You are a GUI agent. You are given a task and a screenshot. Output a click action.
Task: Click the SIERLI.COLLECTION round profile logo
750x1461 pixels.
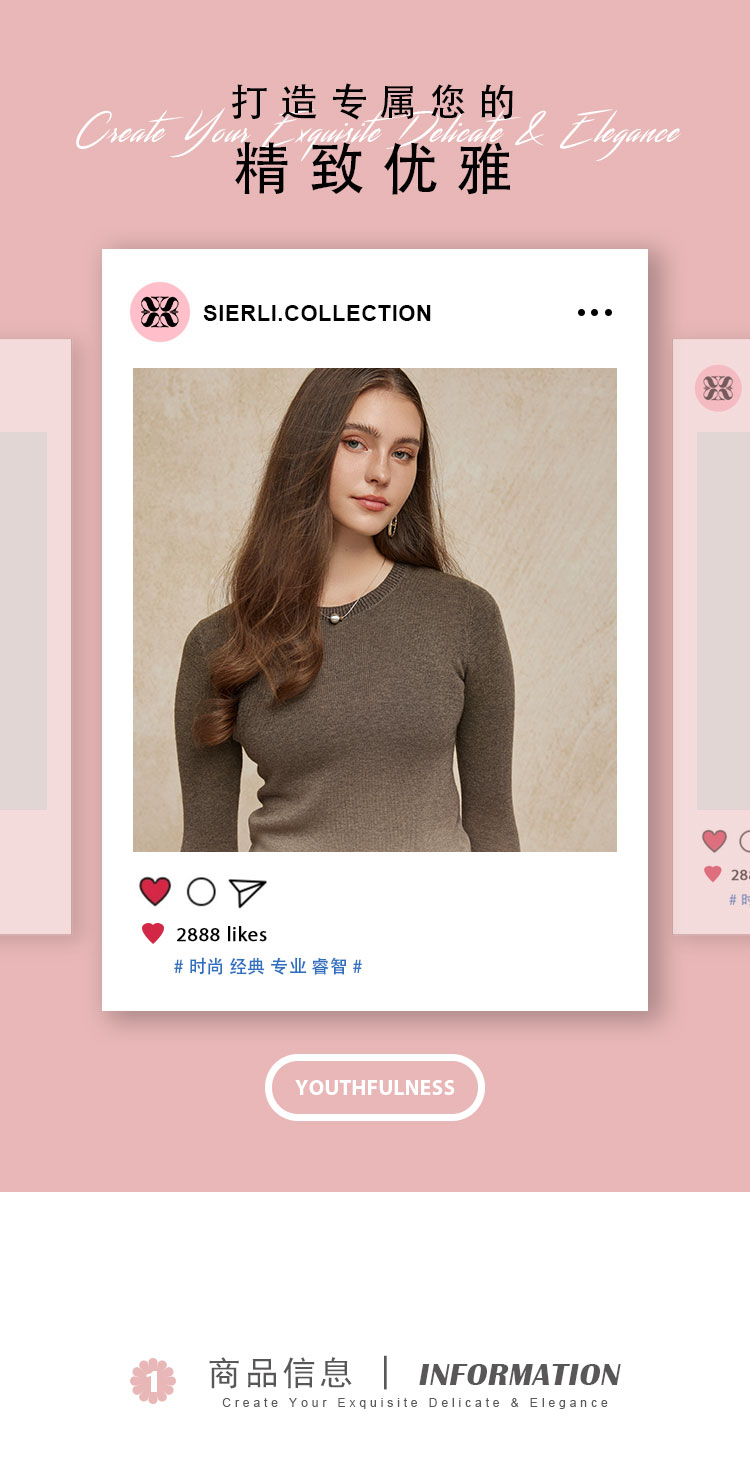160,312
